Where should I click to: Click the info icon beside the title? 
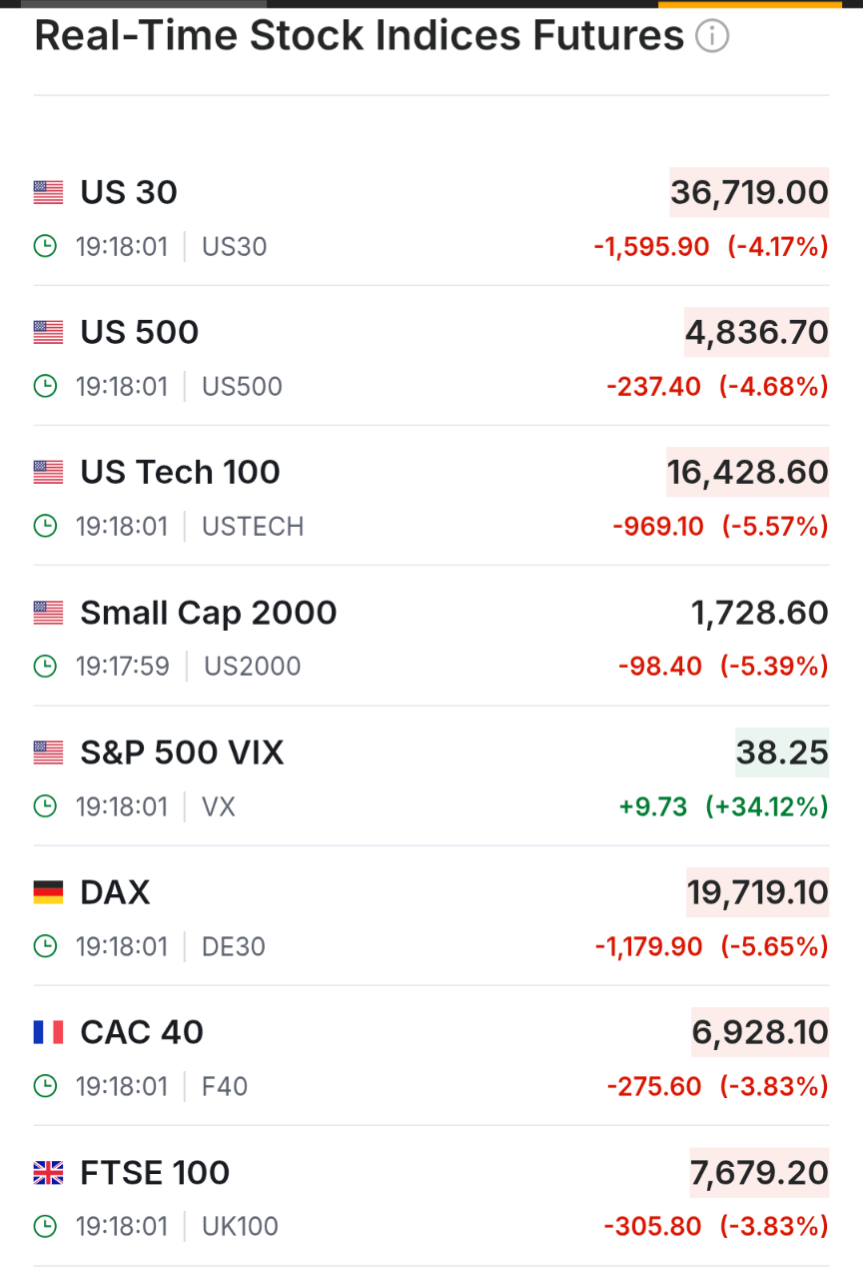pyautogui.click(x=712, y=37)
